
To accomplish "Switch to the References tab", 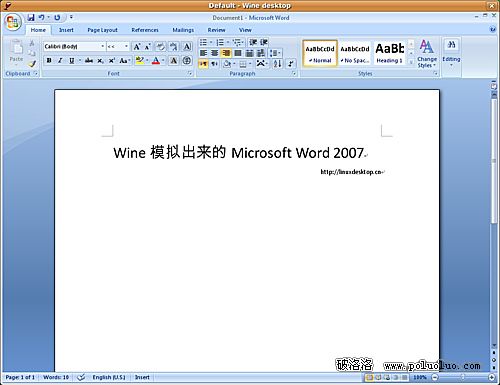I will pyautogui.click(x=145, y=30).
